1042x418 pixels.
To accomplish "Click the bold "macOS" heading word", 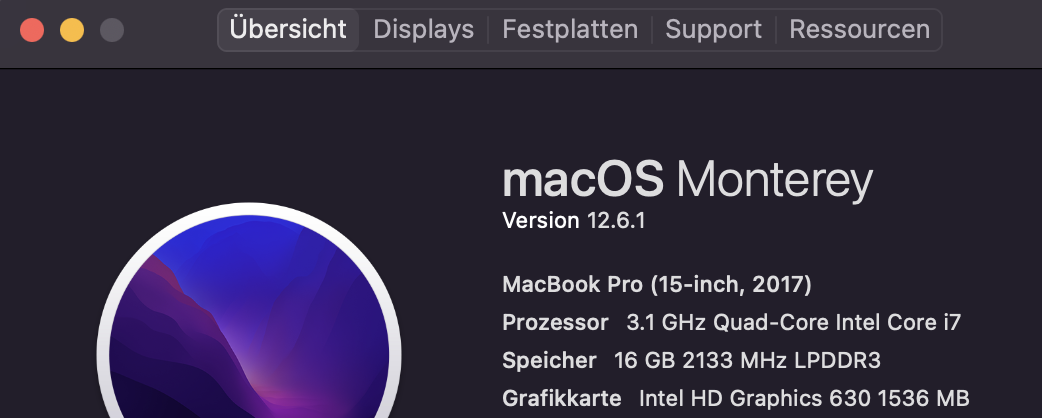I will pyautogui.click(x=582, y=181).
